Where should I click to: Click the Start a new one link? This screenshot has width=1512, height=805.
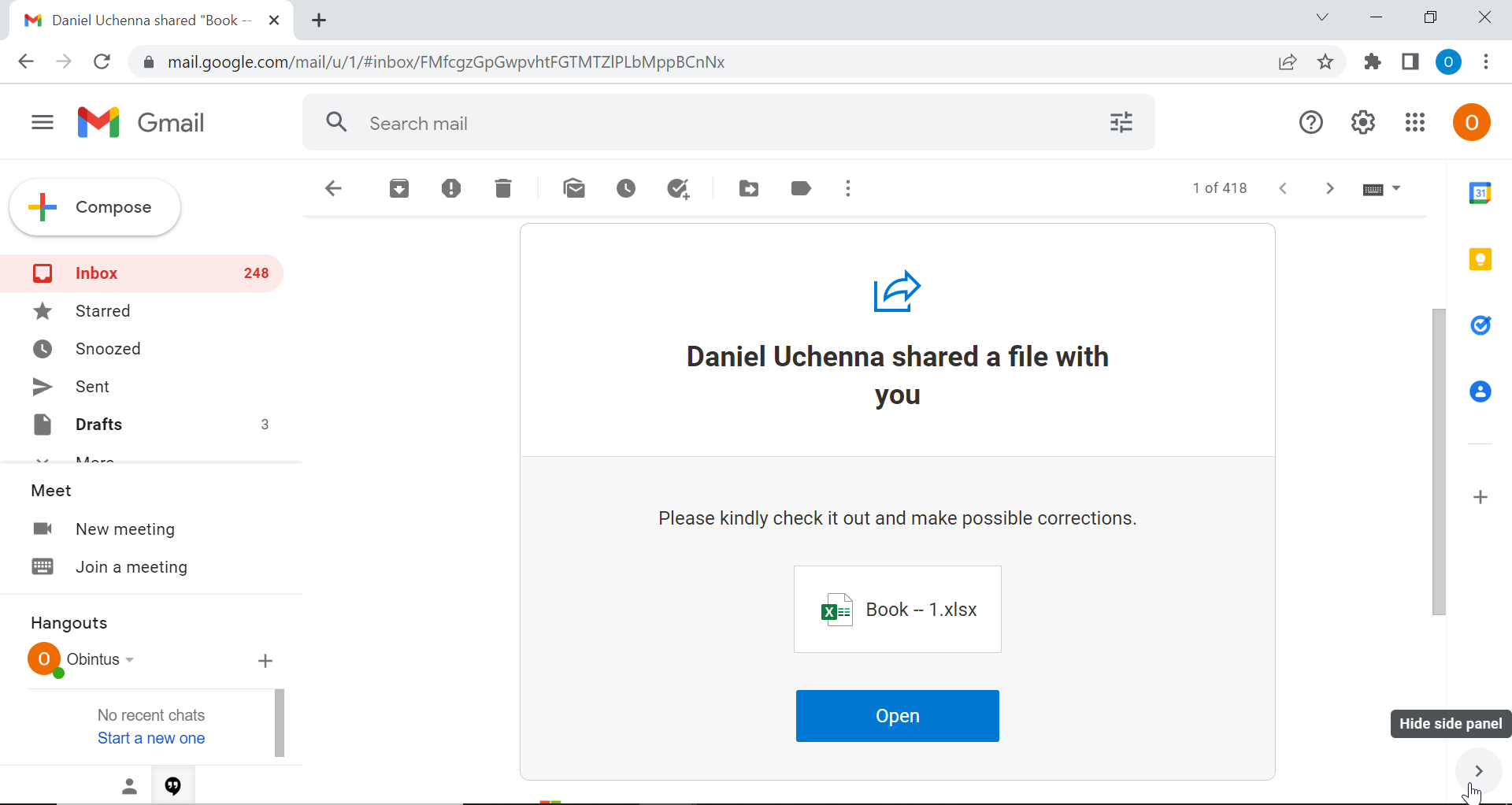coord(151,738)
